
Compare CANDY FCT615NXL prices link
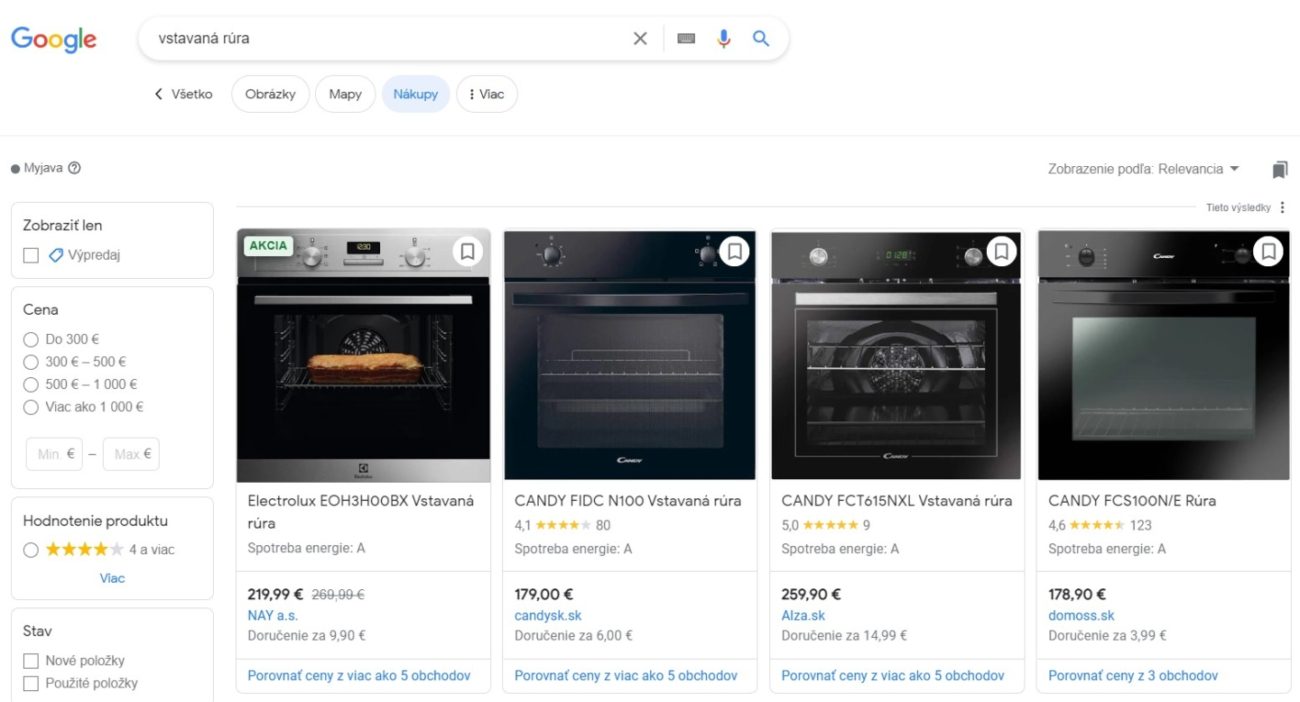click(893, 675)
